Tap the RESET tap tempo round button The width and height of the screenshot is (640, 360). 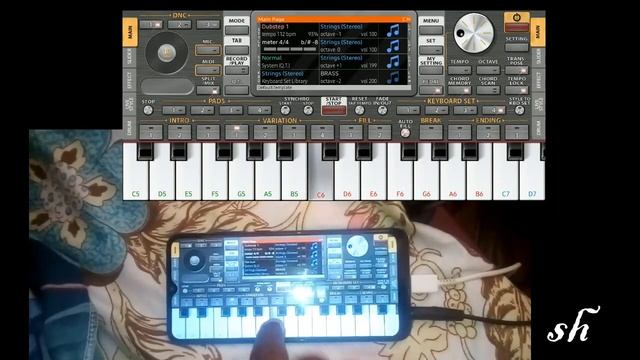pos(360,110)
